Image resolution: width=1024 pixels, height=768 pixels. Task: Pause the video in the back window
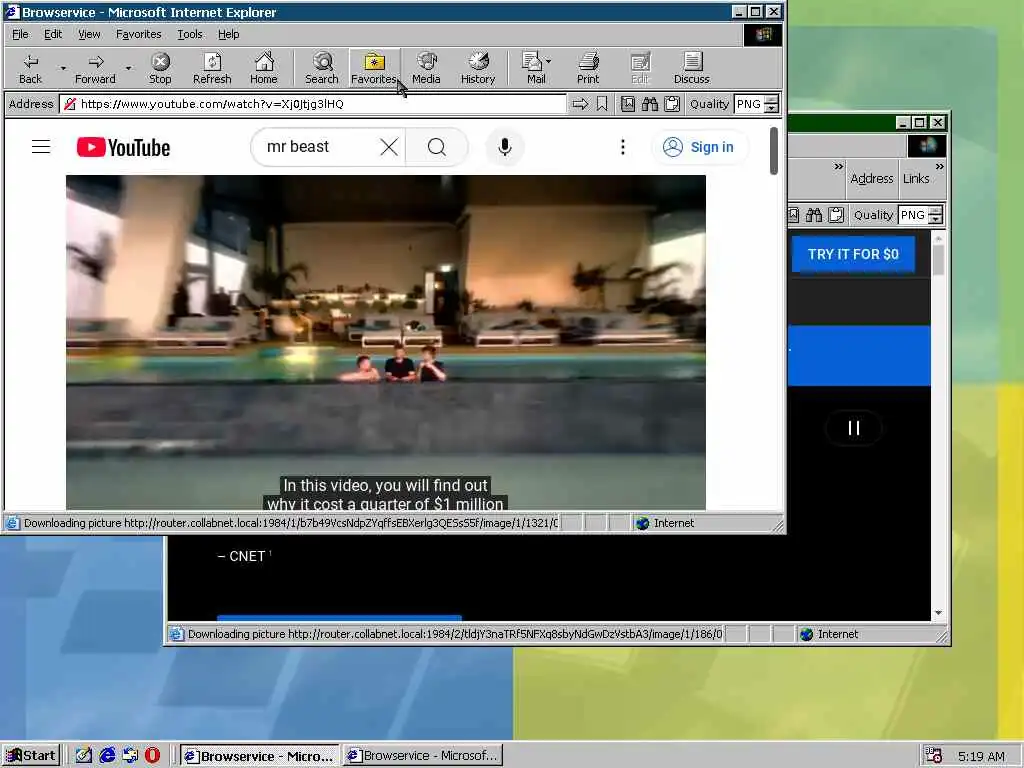point(854,428)
